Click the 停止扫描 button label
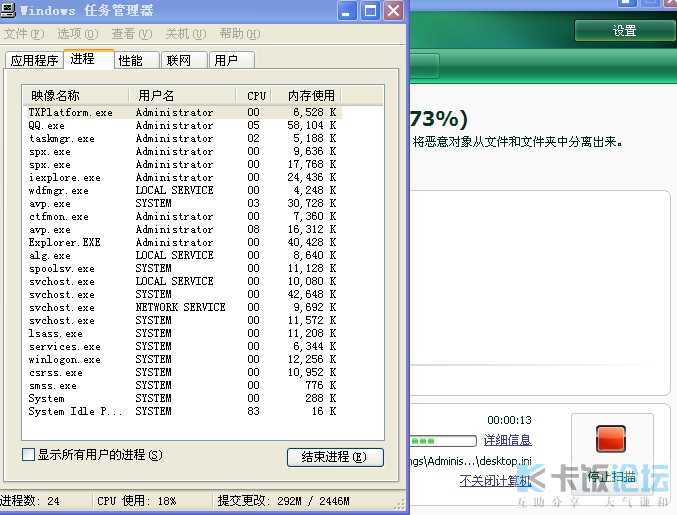Image resolution: width=677 pixels, height=515 pixels. [x=612, y=477]
